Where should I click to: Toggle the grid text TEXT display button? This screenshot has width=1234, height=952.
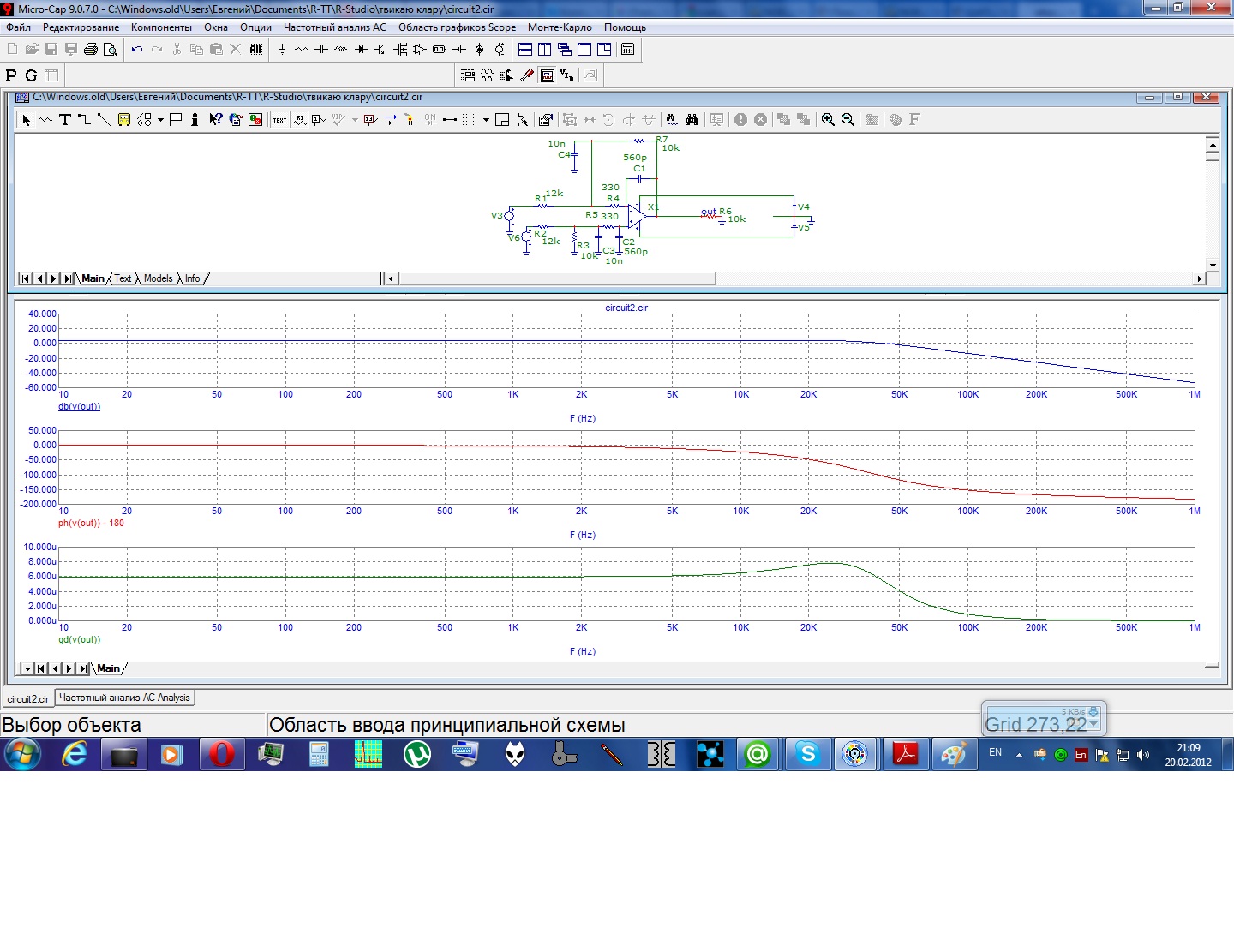(280, 120)
